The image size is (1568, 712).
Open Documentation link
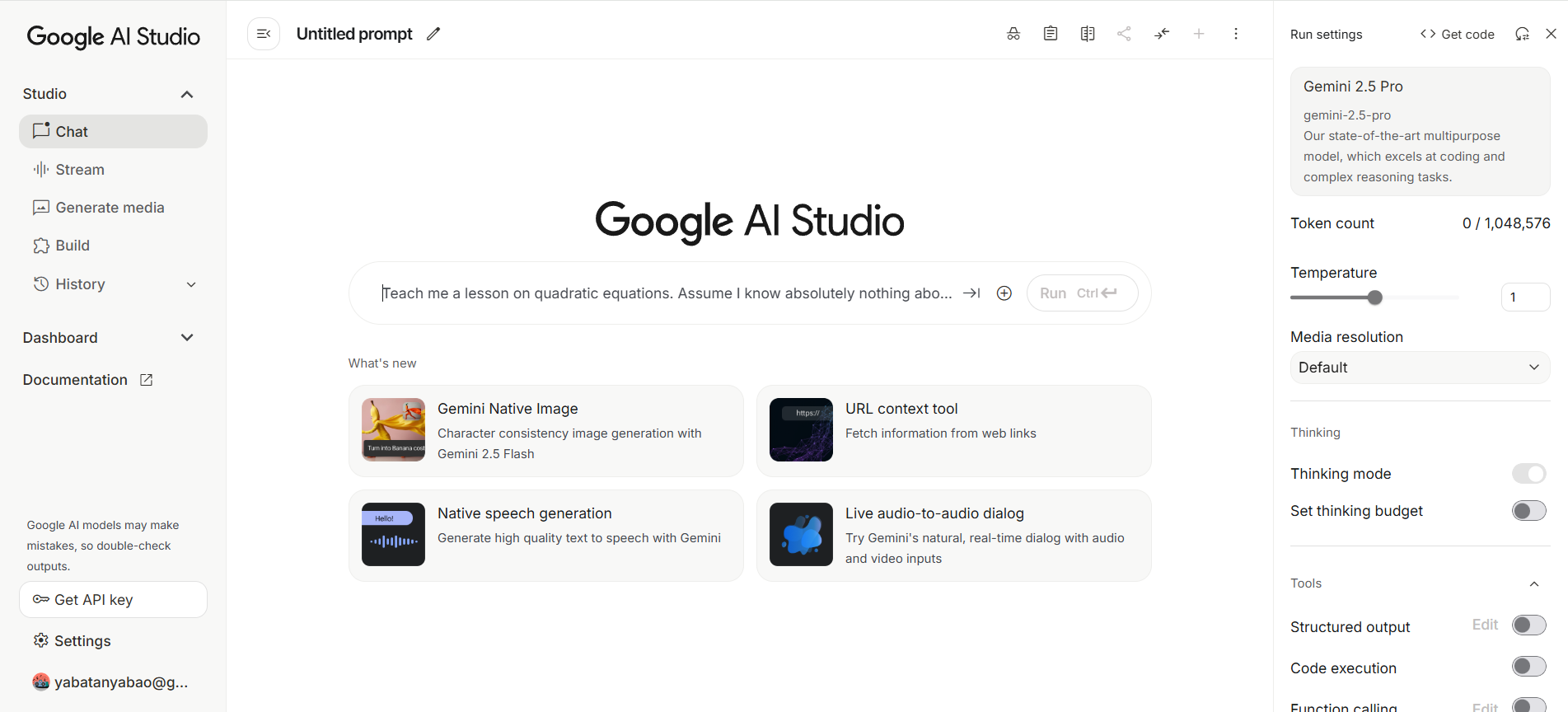pos(88,380)
